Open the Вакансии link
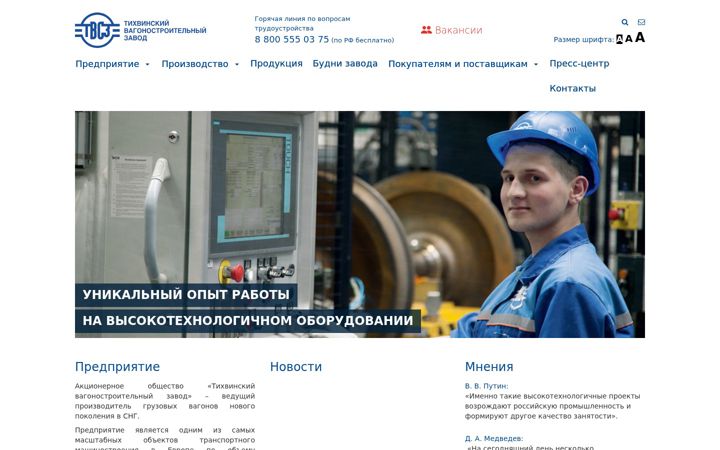The image size is (720, 450). 458,30
